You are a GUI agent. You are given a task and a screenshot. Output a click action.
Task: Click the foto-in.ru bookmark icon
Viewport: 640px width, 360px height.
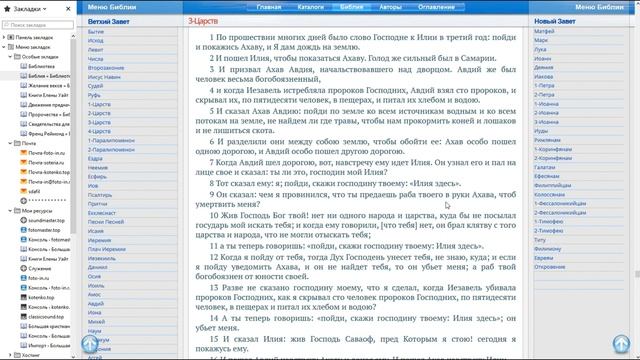(24, 278)
